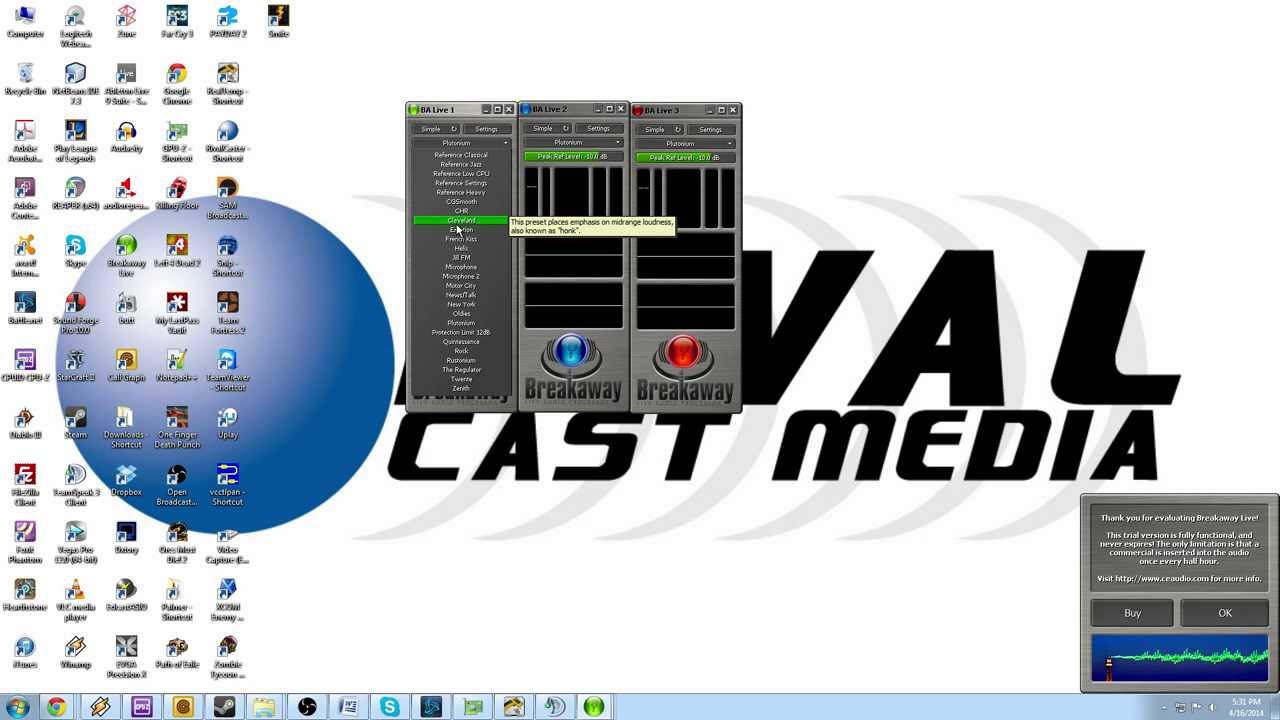Viewport: 1280px width, 720px height.
Task: Select the Microphone 2 preset
Action: tap(462, 276)
